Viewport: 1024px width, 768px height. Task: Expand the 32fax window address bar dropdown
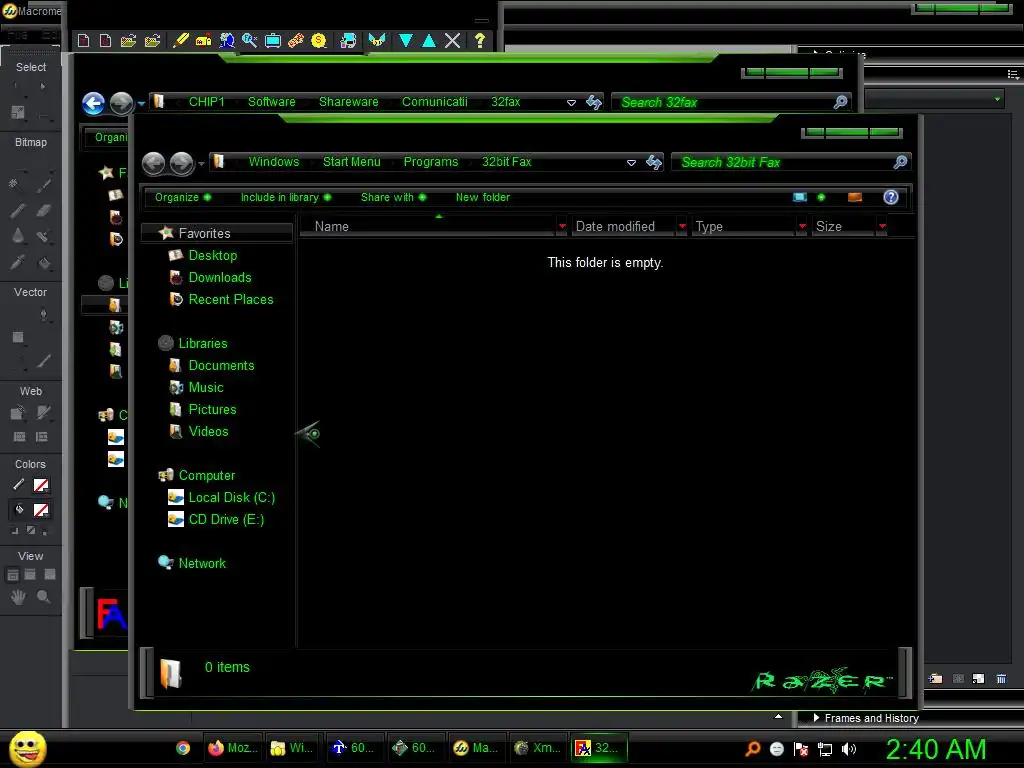571,103
